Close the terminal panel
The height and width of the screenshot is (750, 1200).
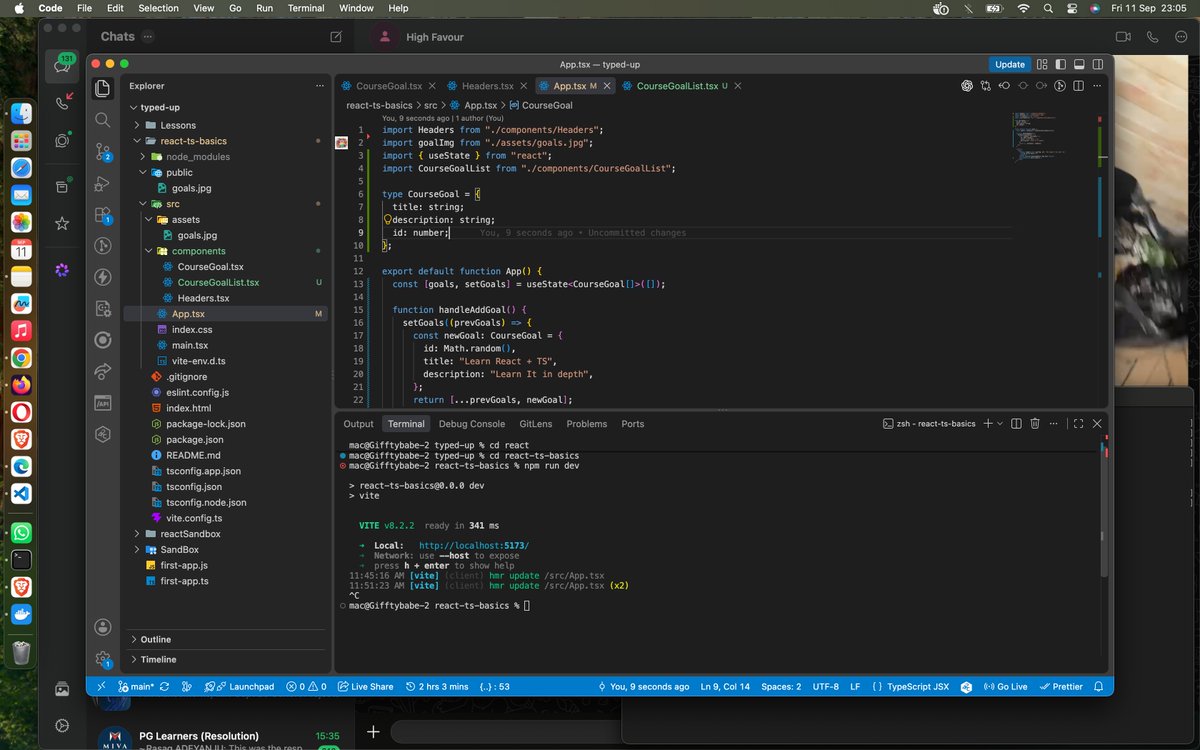pyautogui.click(x=1097, y=424)
